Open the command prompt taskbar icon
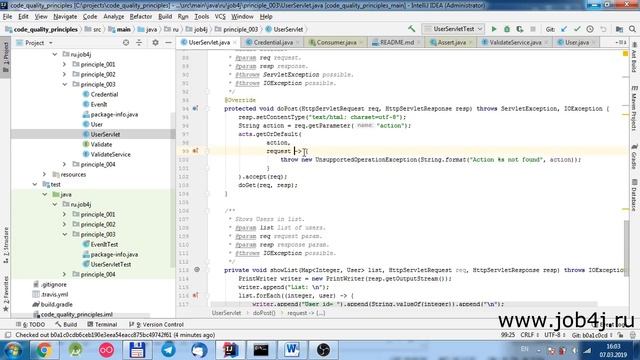The image size is (640, 360). tap(261, 350)
